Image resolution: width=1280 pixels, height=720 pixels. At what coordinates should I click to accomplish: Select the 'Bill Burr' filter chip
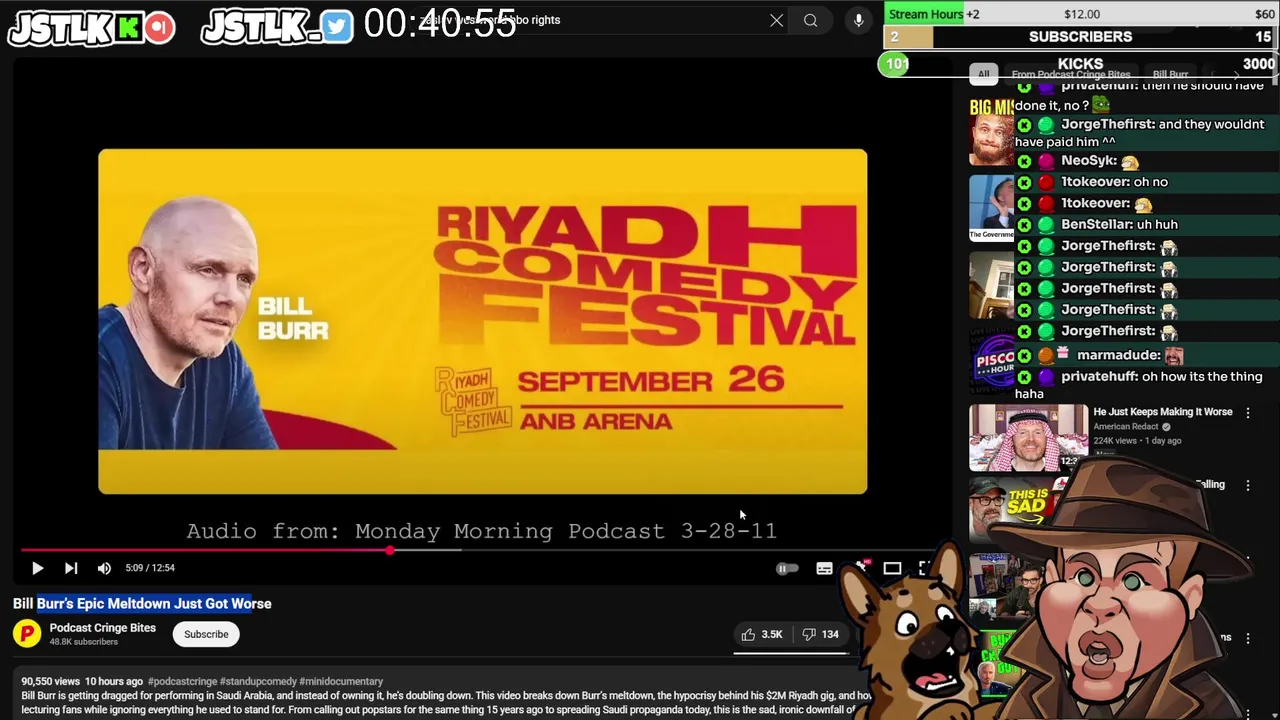tap(1170, 74)
